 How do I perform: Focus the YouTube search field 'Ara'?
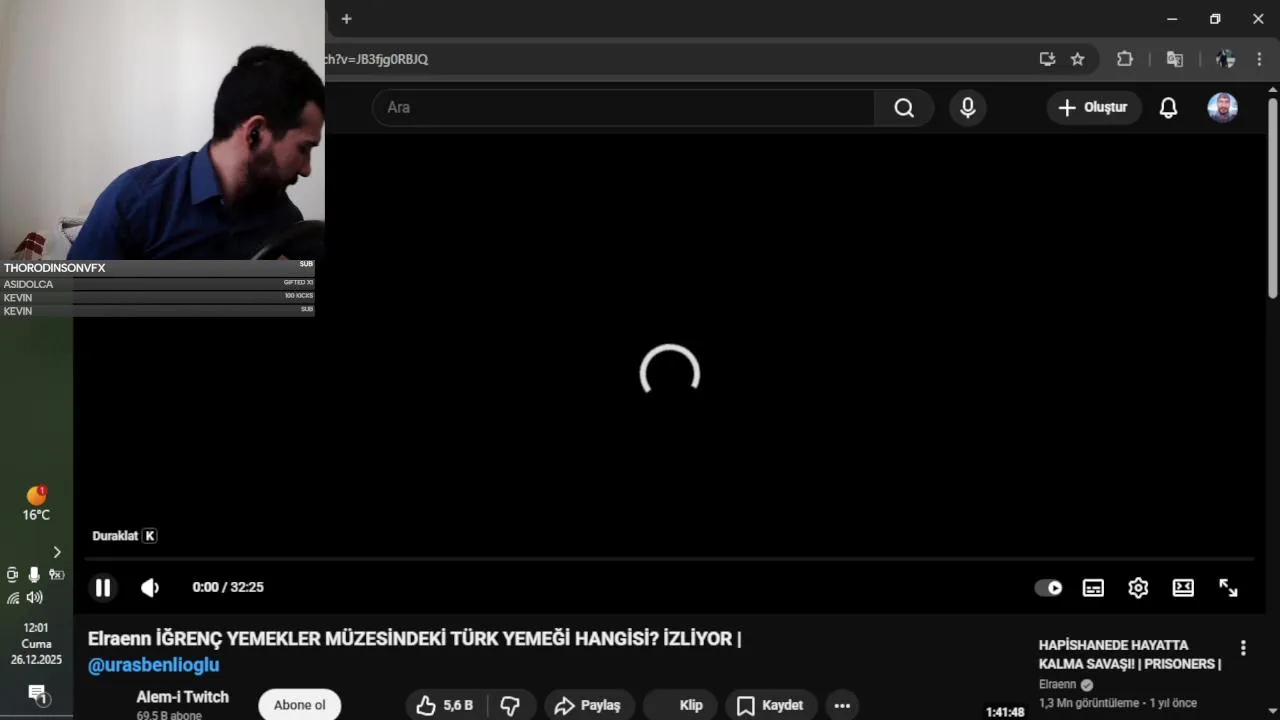tap(624, 108)
